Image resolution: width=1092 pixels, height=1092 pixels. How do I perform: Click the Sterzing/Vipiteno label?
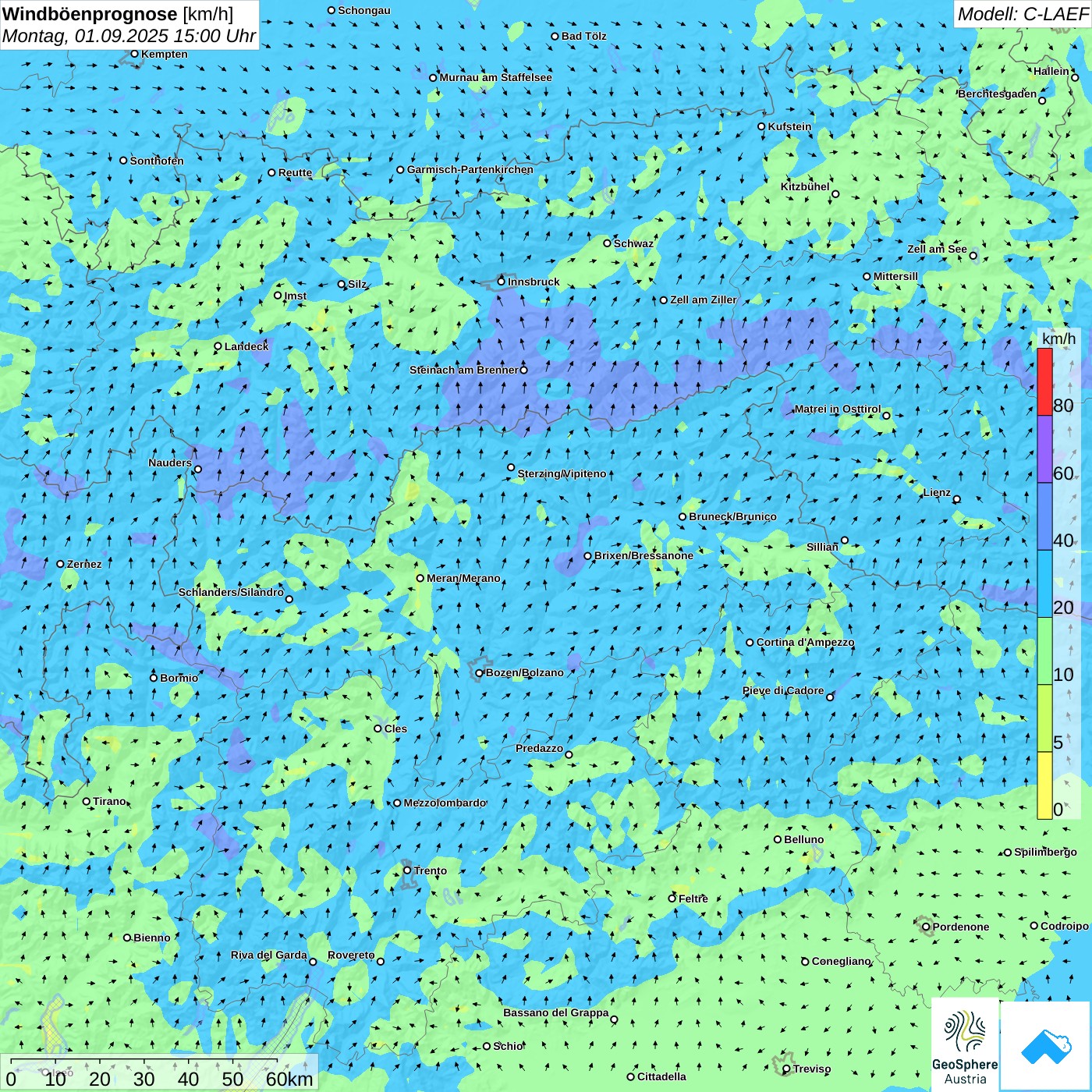tap(562, 473)
